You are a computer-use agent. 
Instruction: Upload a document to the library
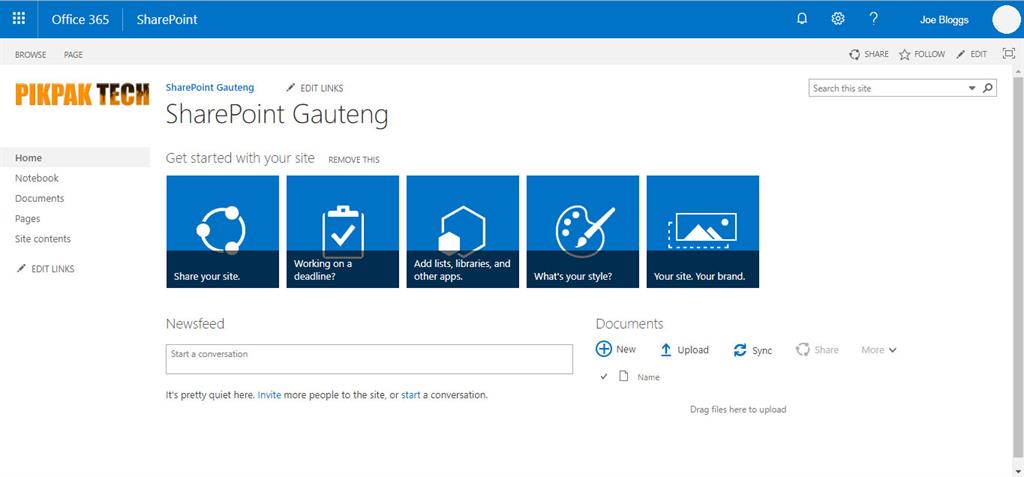point(666,350)
